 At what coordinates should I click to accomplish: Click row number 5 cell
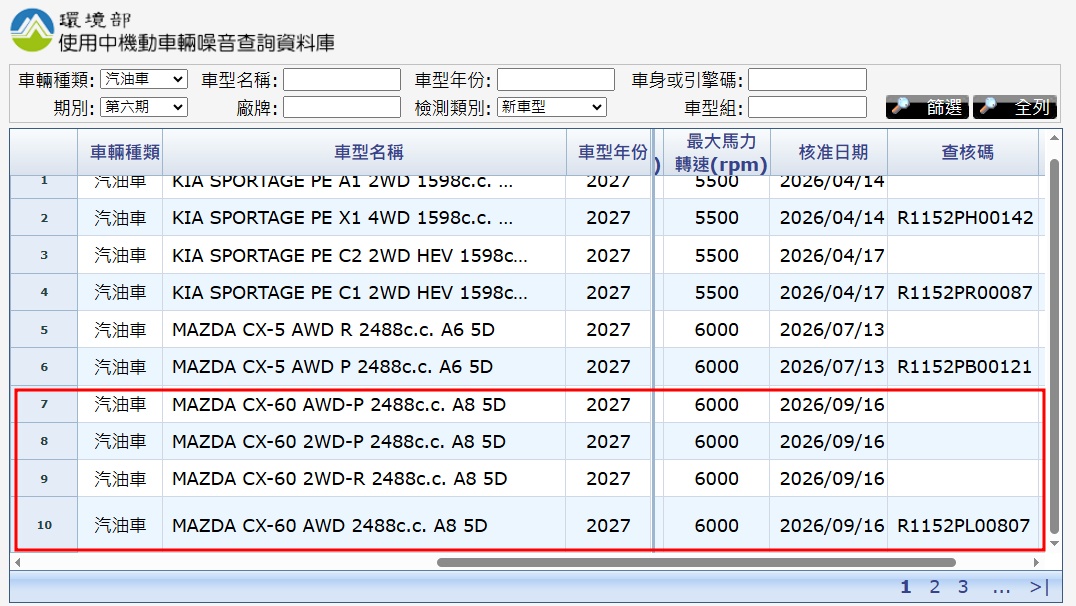point(44,329)
